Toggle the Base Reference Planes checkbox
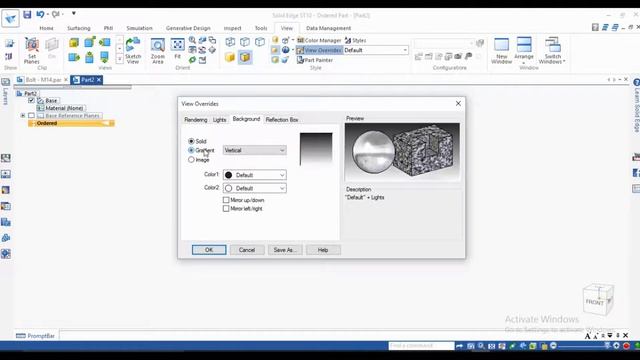640x360 pixels. pos(31,116)
